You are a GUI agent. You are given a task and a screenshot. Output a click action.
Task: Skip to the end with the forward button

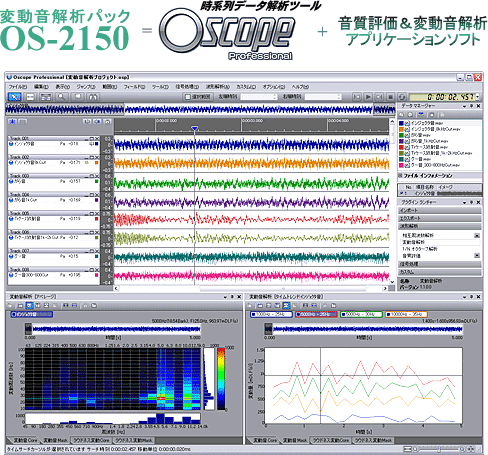coord(379,97)
